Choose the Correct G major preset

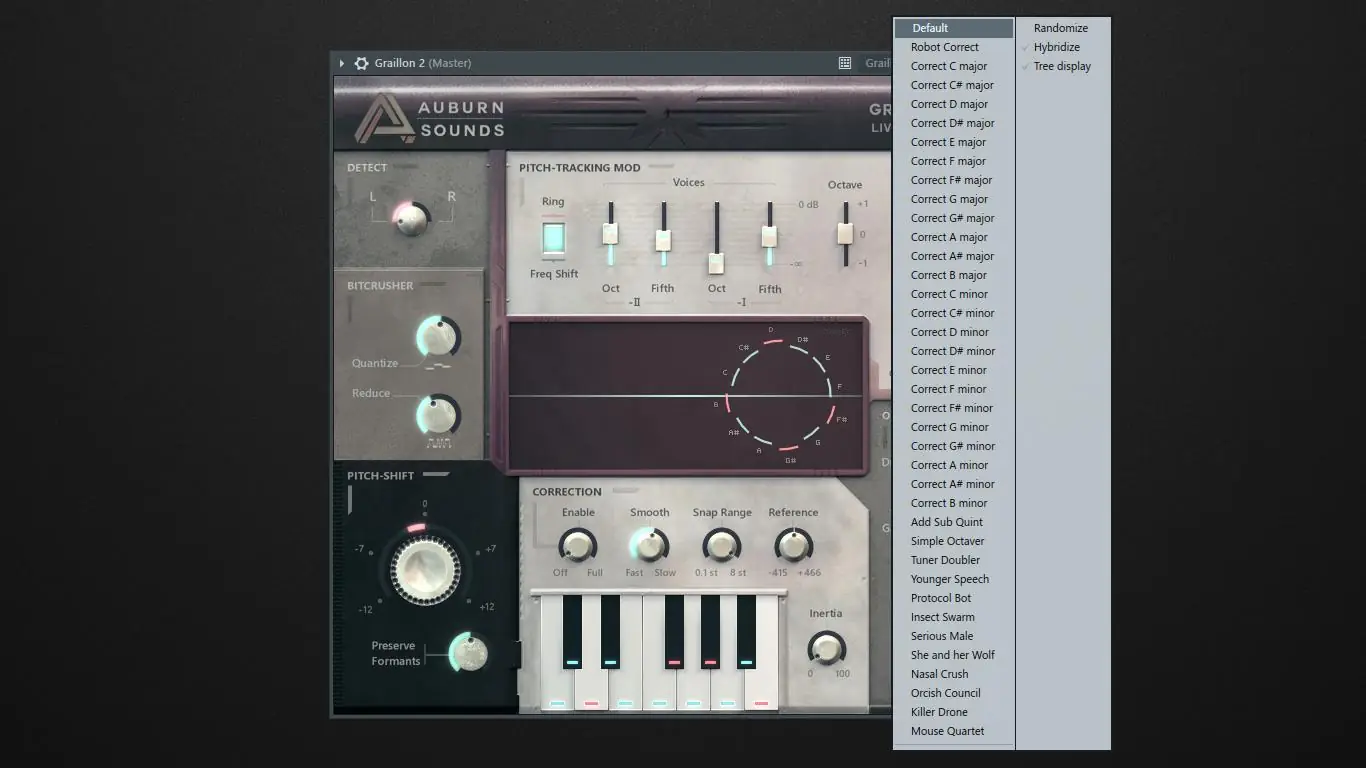[954, 199]
